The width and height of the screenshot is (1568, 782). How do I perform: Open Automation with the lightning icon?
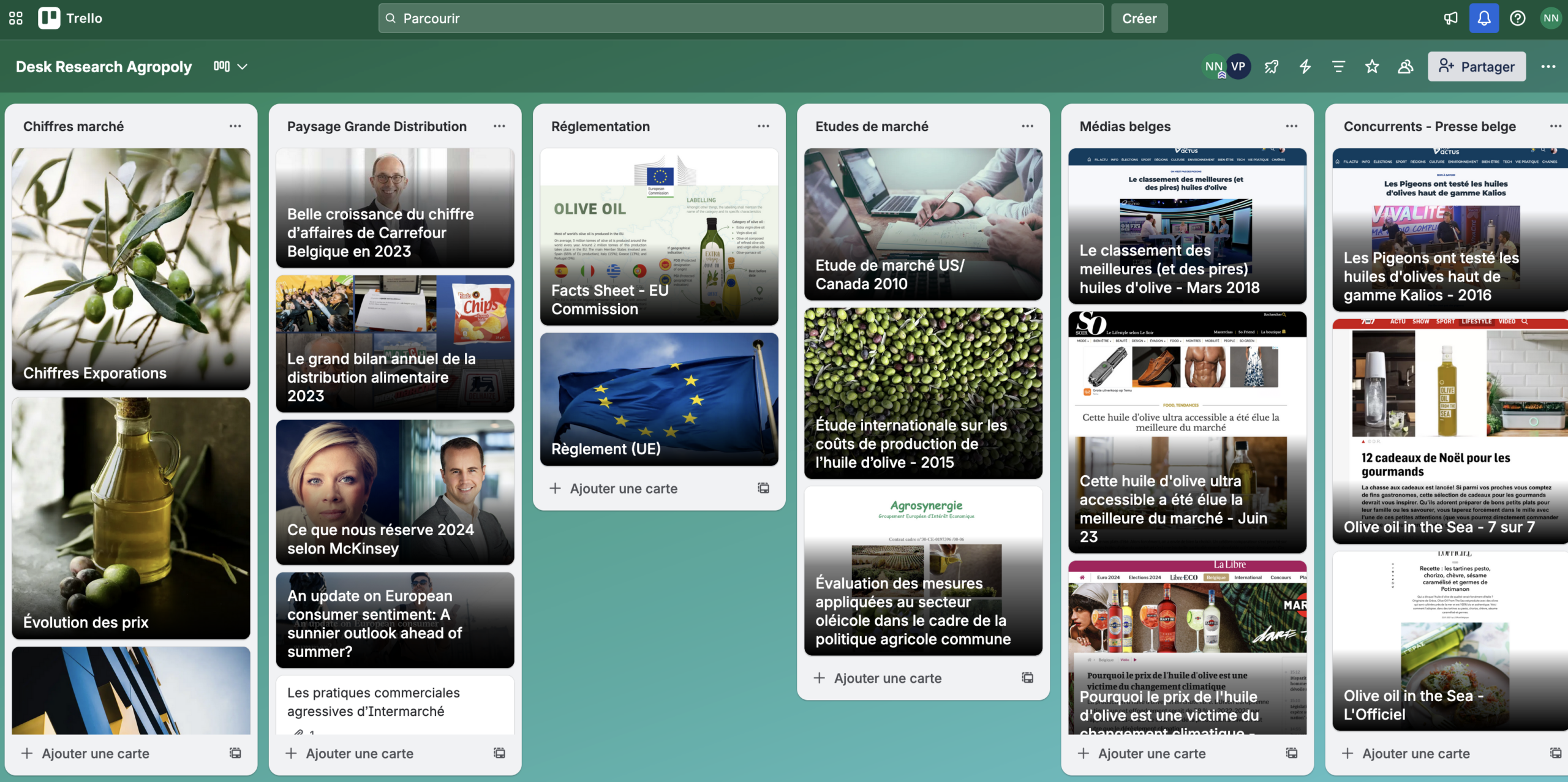tap(1304, 66)
